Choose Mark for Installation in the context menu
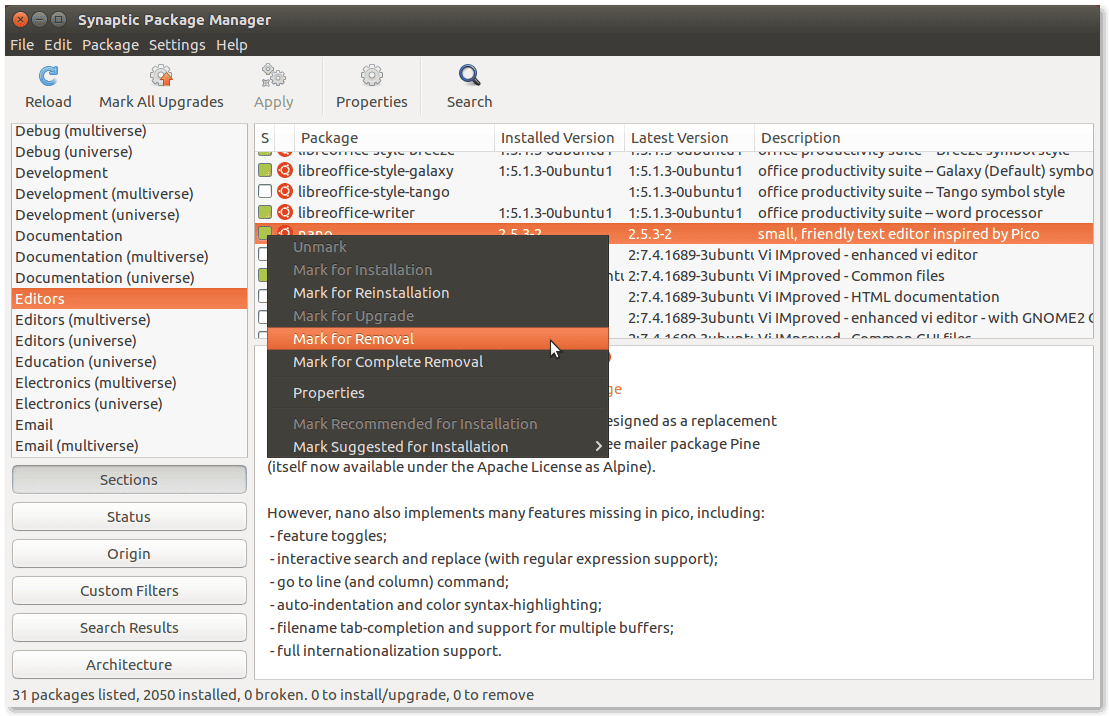 coord(438,270)
